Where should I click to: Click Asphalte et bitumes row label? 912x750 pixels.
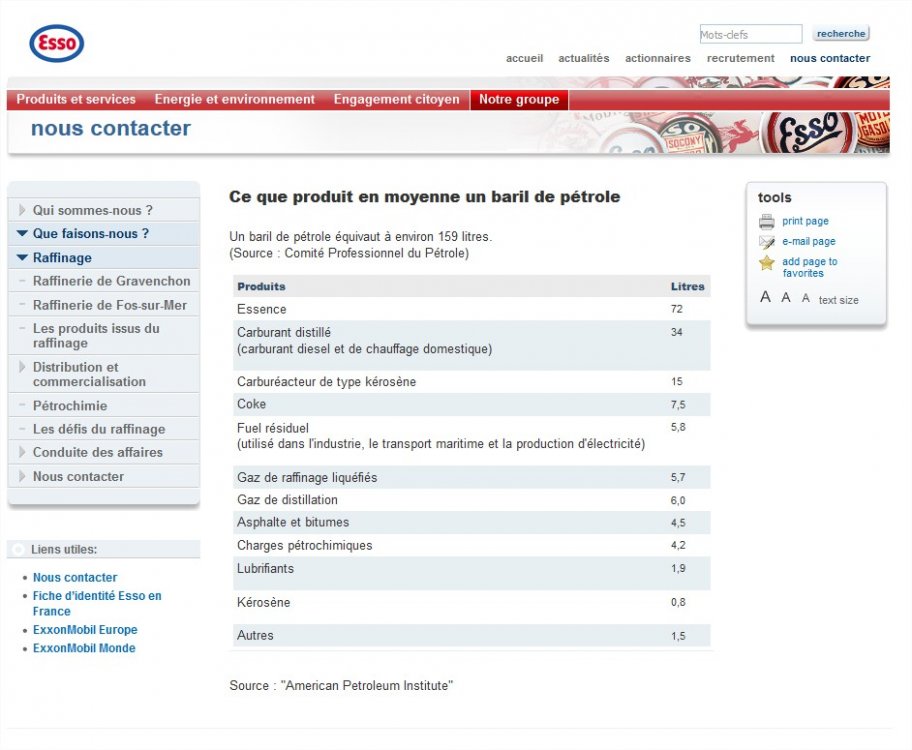tap(293, 522)
